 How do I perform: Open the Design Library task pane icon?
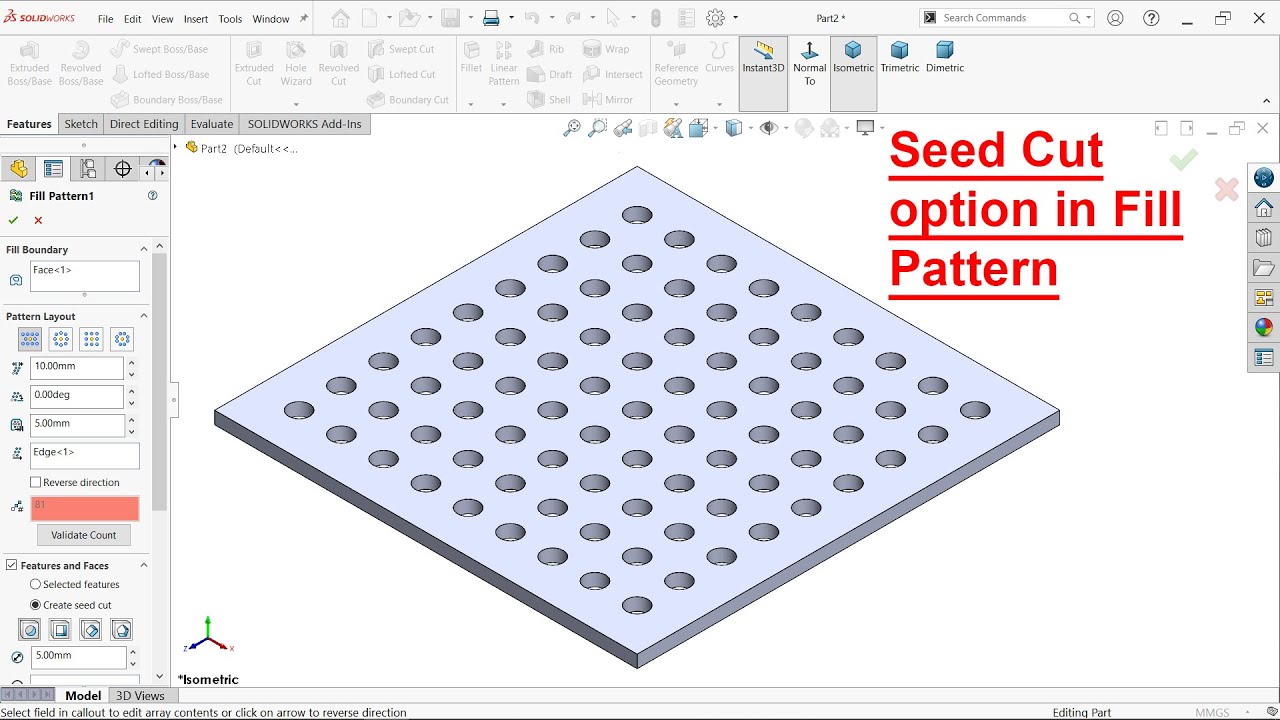(x=1264, y=238)
